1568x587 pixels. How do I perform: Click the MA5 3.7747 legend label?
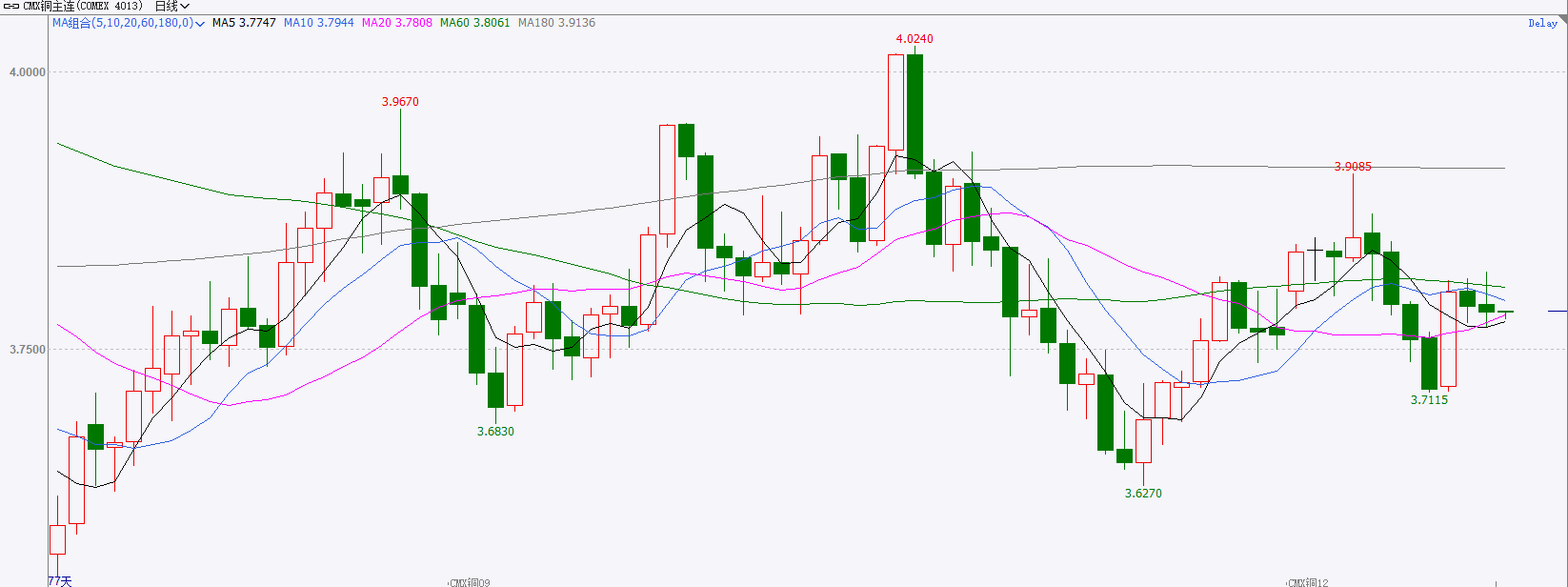pyautogui.click(x=244, y=23)
